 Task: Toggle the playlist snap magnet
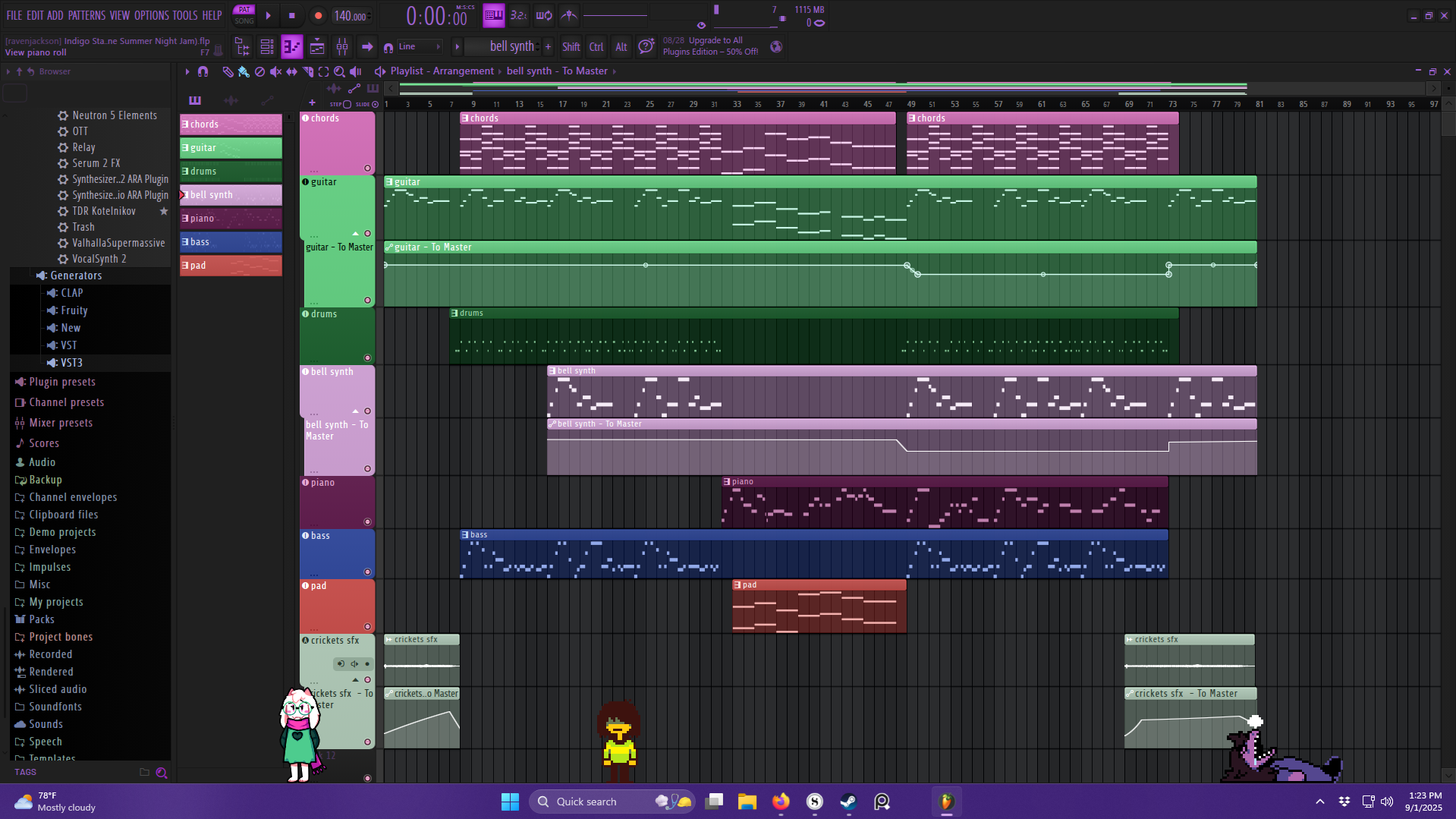(x=203, y=71)
